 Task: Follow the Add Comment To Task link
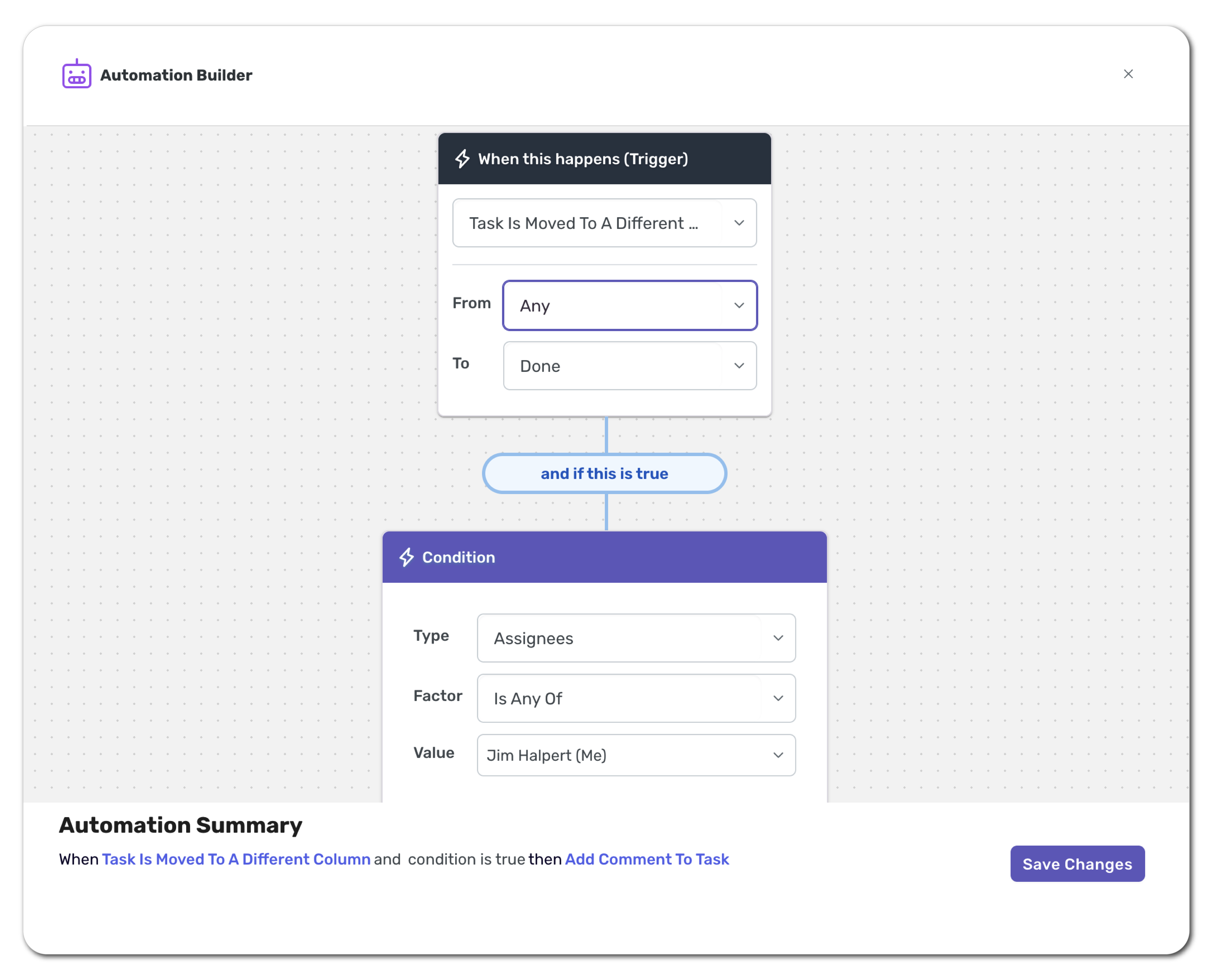pos(647,859)
